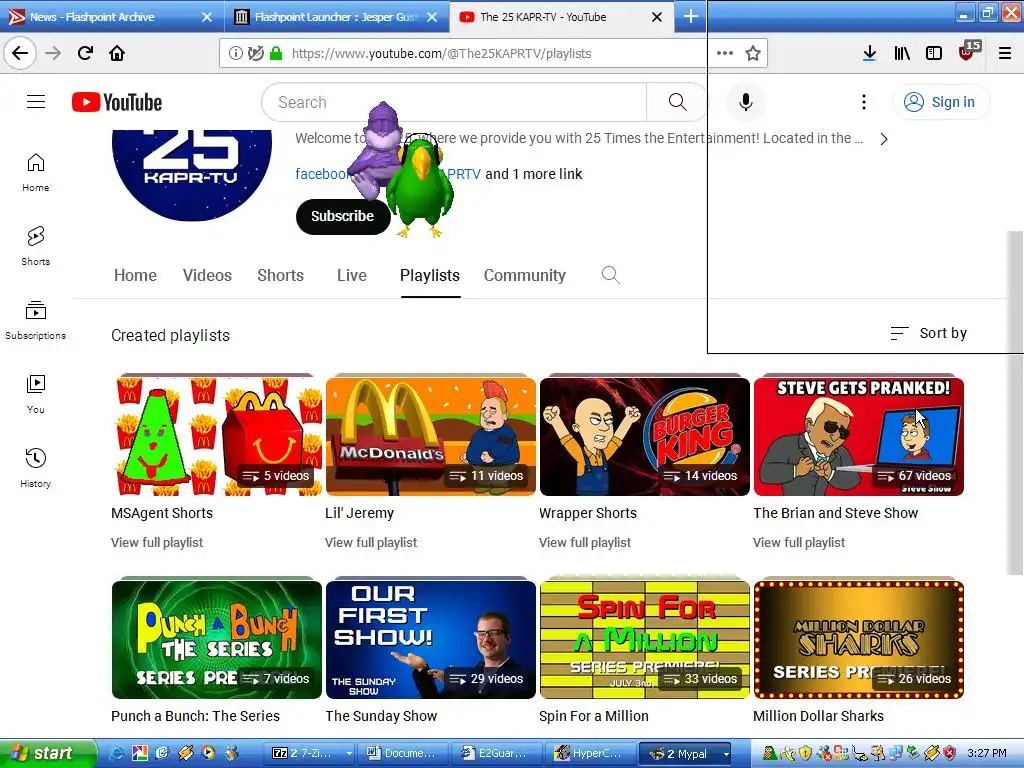Open the Windows start button

point(47,754)
